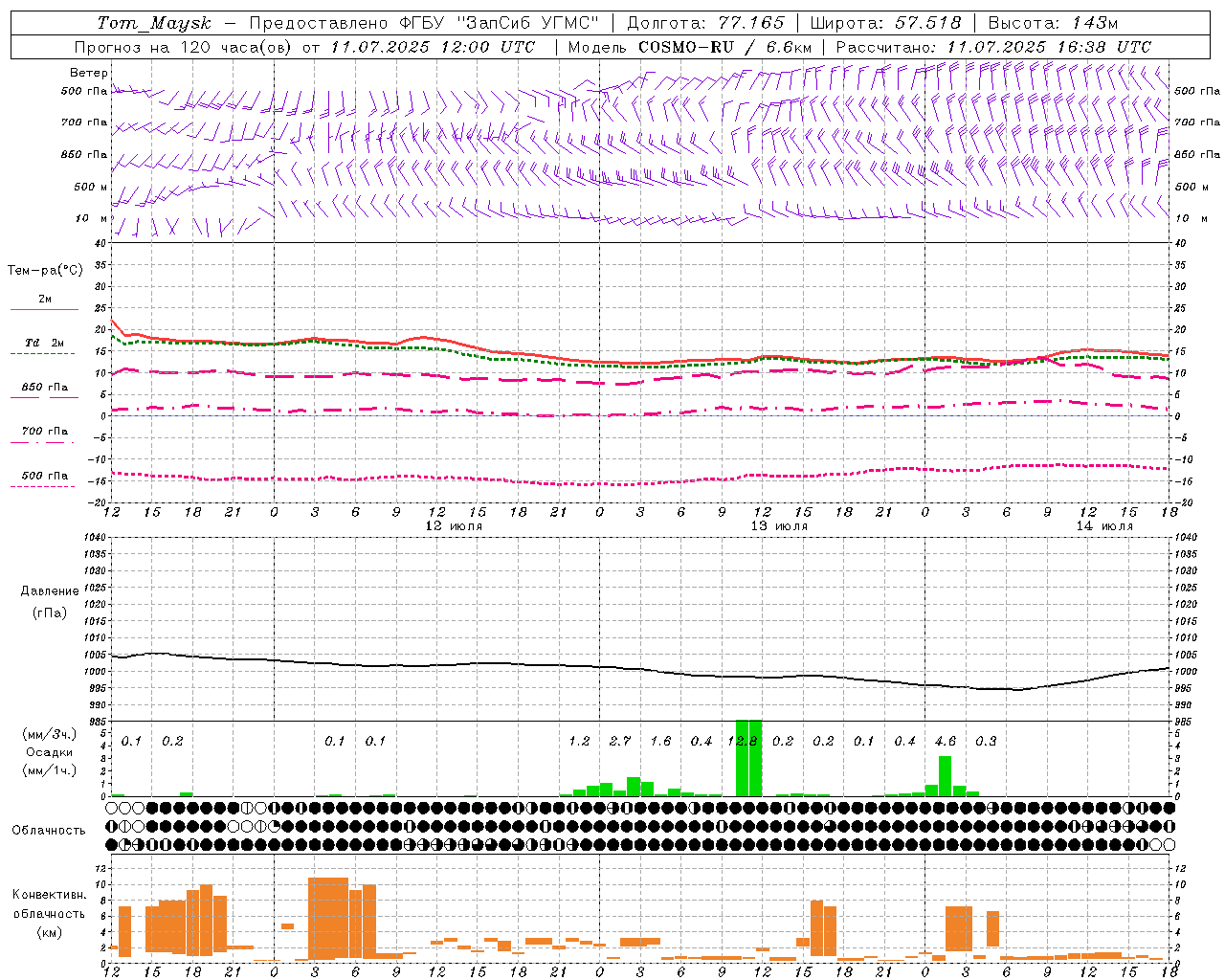Click the green dashed Td legend line
This screenshot has width=1225, height=980.
tap(43, 354)
